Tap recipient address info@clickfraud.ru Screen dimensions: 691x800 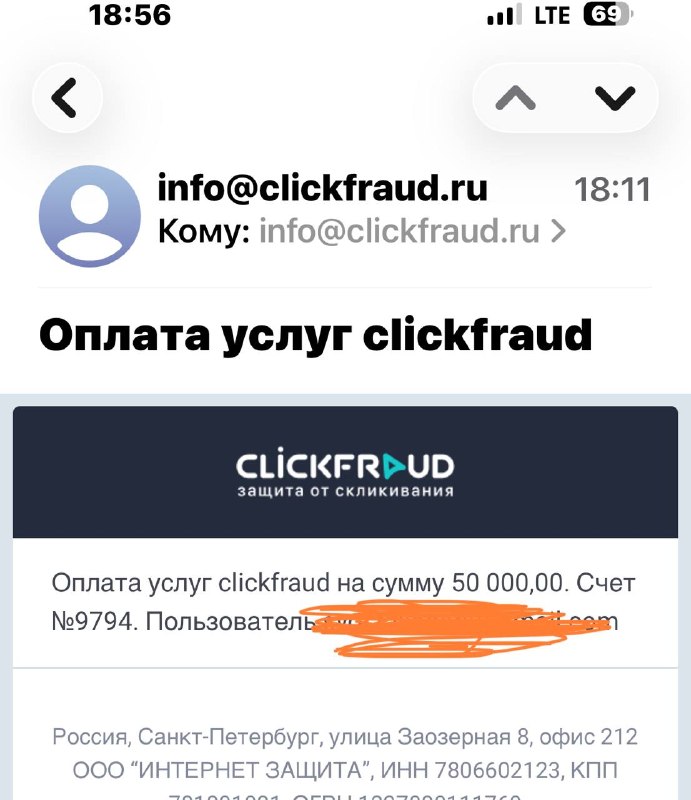[399, 231]
